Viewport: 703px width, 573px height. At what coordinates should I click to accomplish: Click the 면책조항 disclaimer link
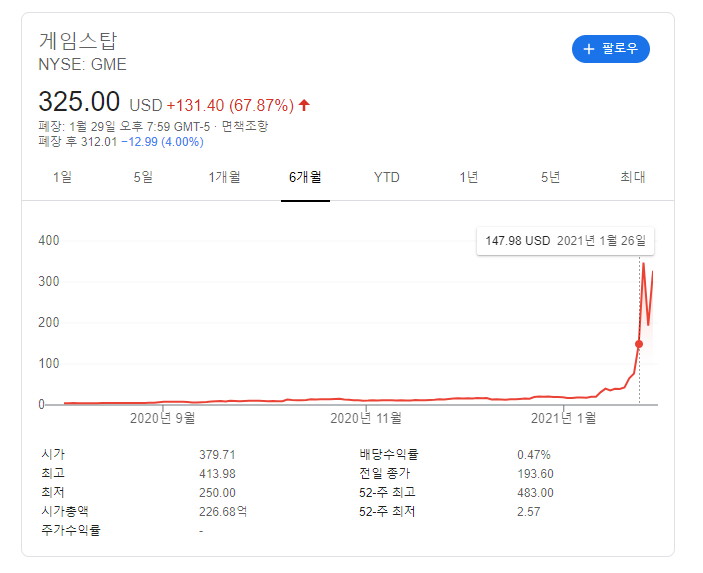click(x=245, y=126)
